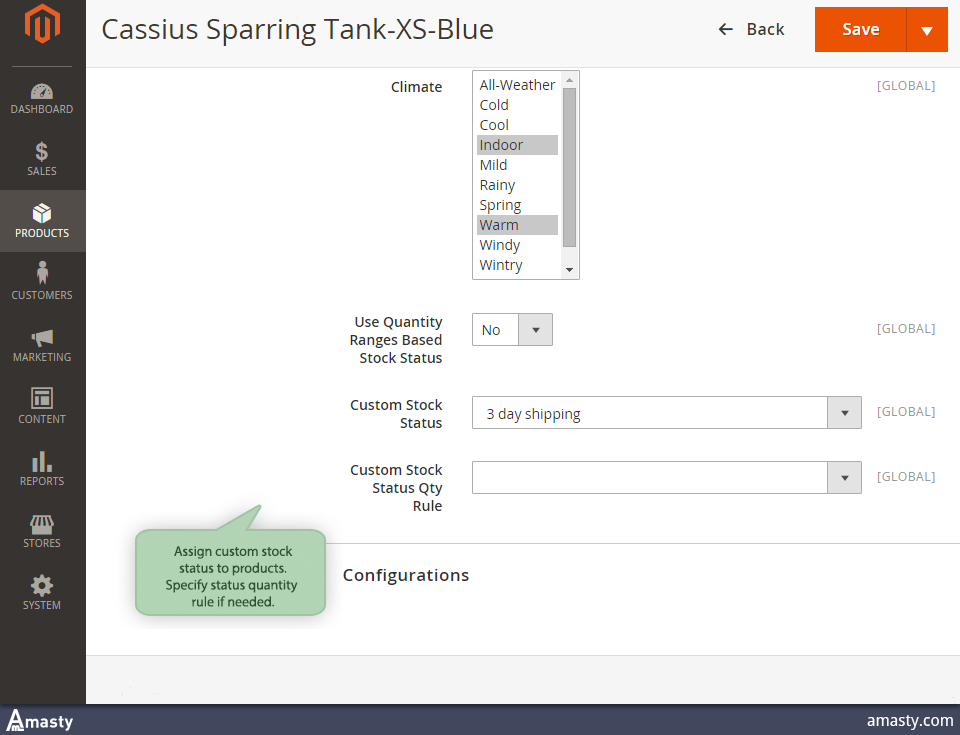The image size is (960, 735).
Task: Select Indoor in the Climate list
Action: [516, 145]
